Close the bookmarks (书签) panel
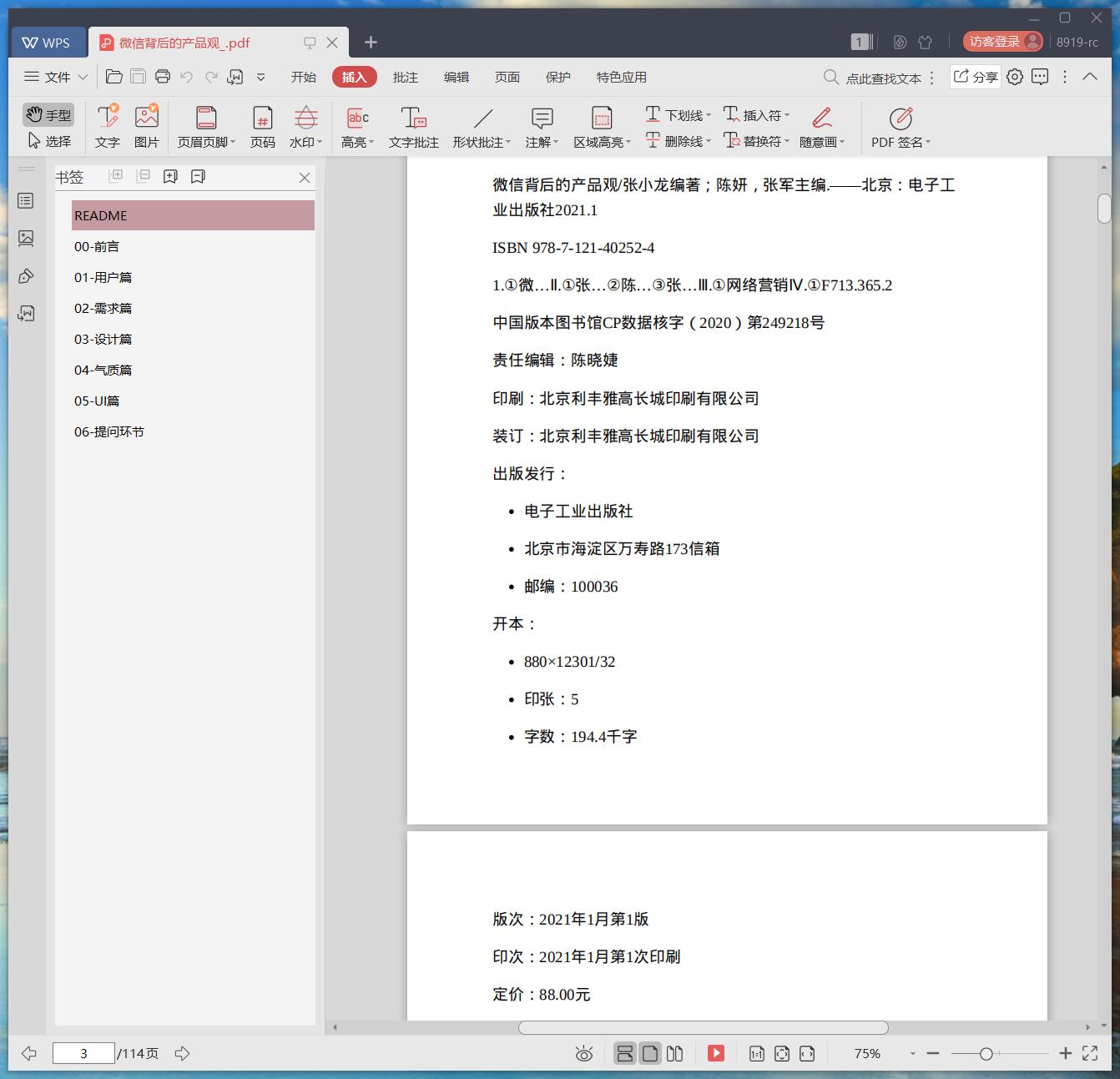This screenshot has height=1079, width=1120. click(x=305, y=178)
